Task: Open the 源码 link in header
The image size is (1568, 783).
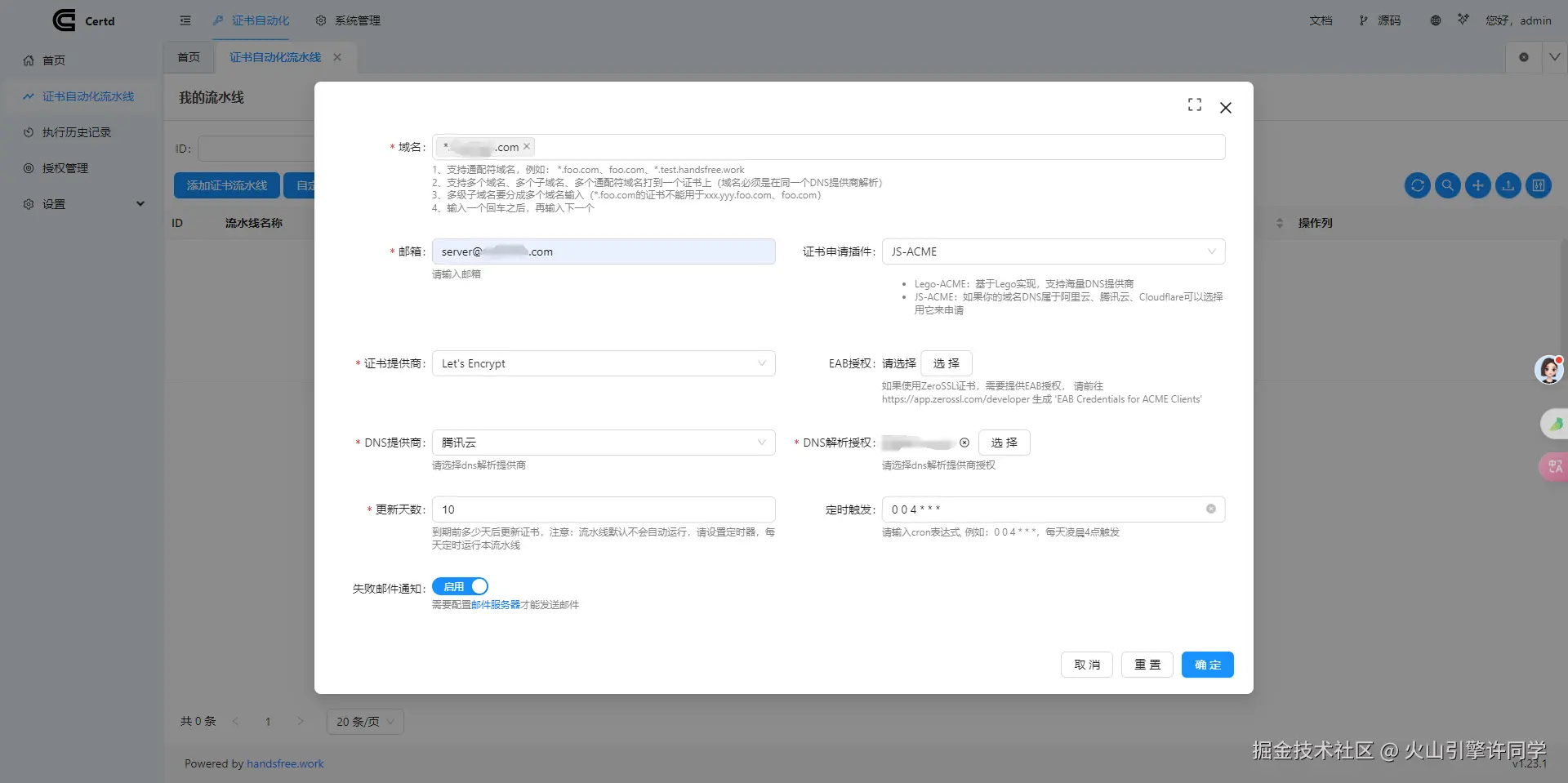Action: pyautogui.click(x=1380, y=20)
